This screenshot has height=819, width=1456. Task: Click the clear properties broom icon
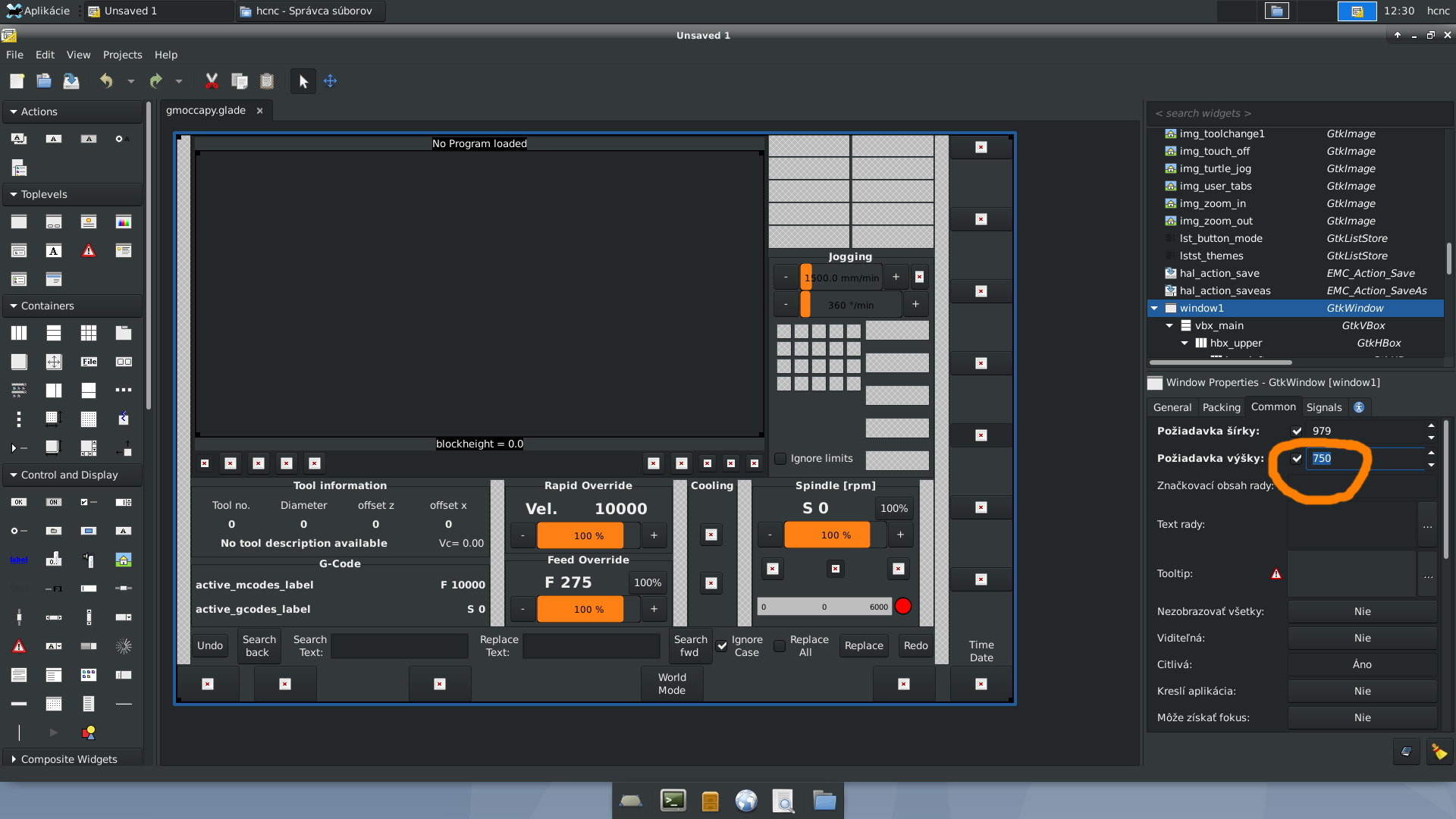1439,752
